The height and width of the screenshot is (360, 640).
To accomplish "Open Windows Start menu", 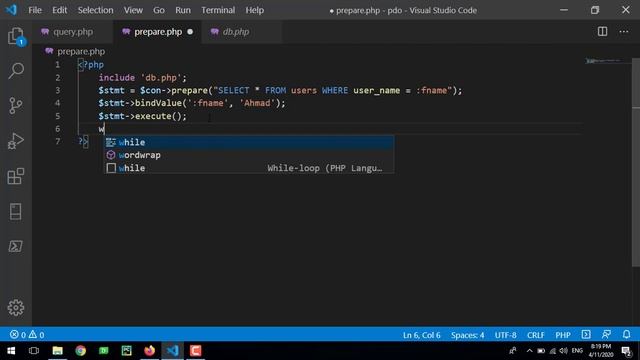I will click(x=11, y=351).
